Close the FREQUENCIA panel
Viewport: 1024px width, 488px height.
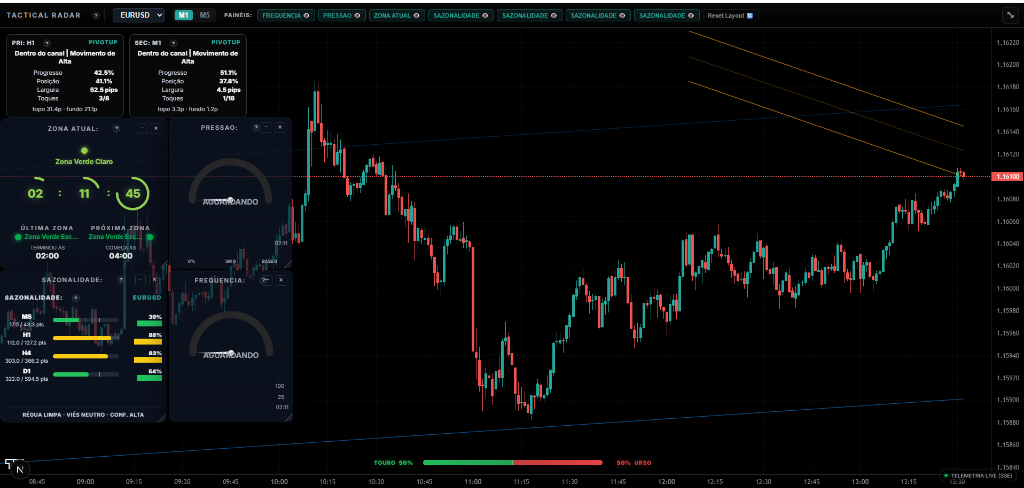(280, 280)
